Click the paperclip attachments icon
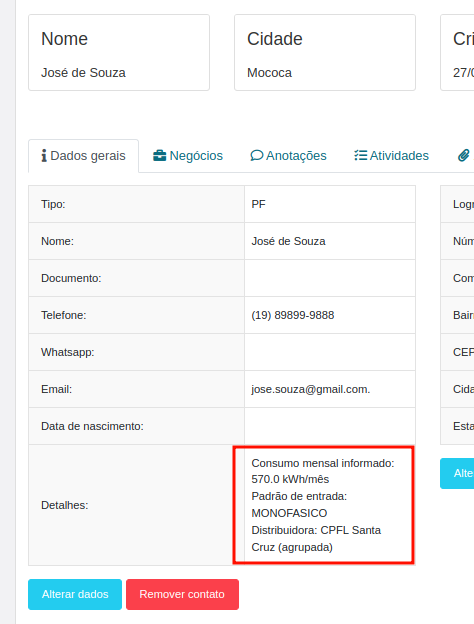Image resolution: width=474 pixels, height=624 pixels. [463, 156]
